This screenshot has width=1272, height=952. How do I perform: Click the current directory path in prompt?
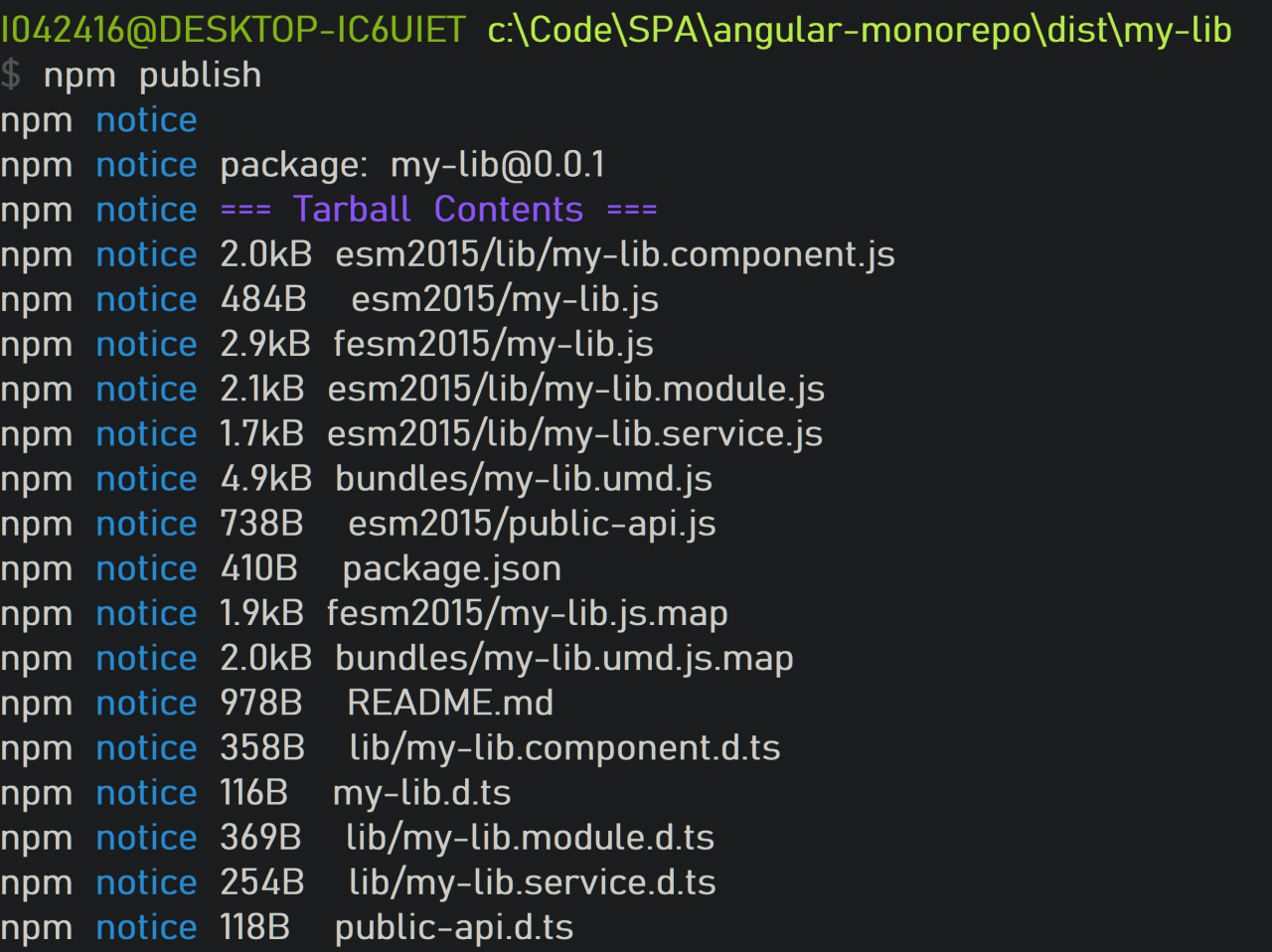860,30
